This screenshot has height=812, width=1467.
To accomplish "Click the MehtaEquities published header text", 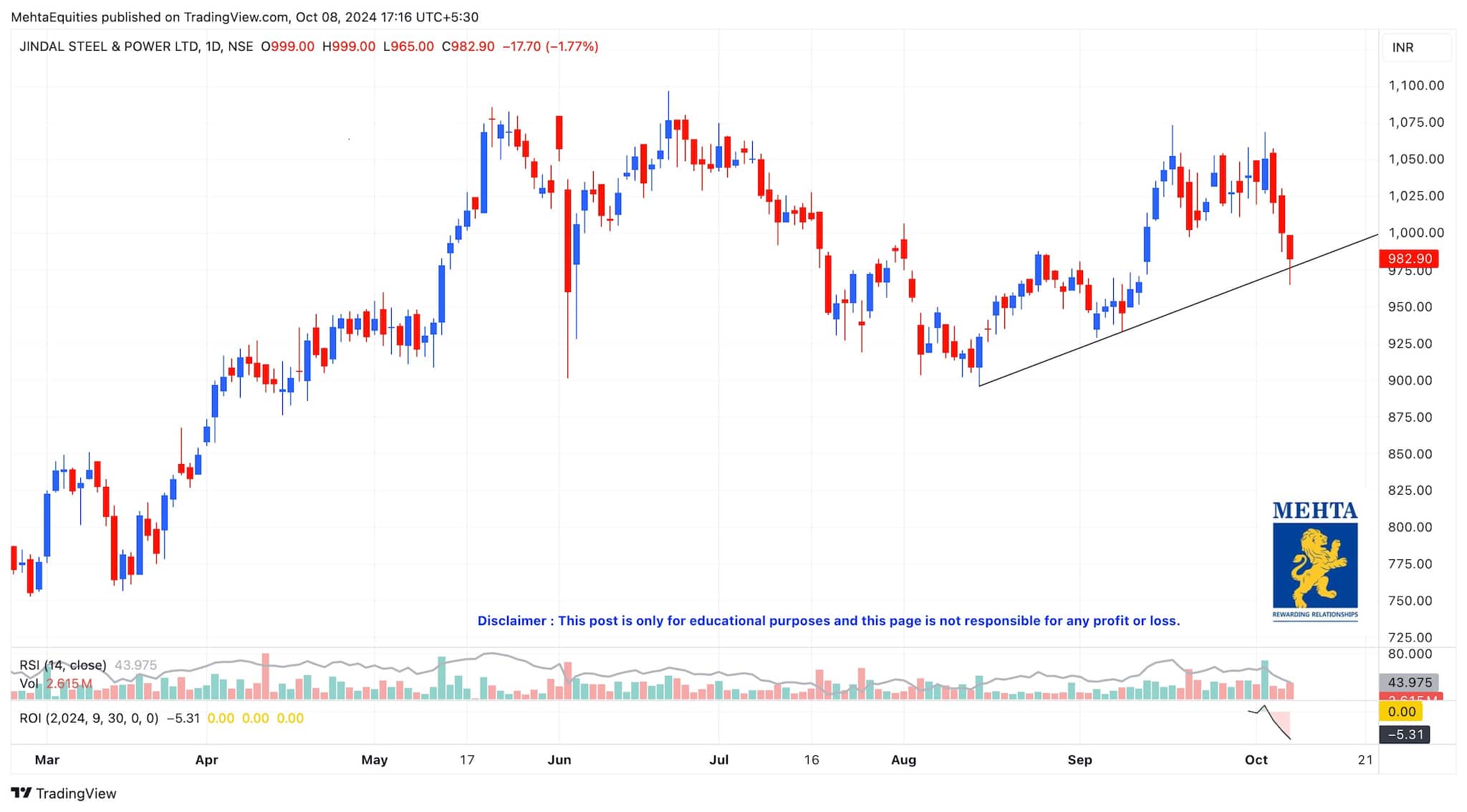I will (244, 17).
